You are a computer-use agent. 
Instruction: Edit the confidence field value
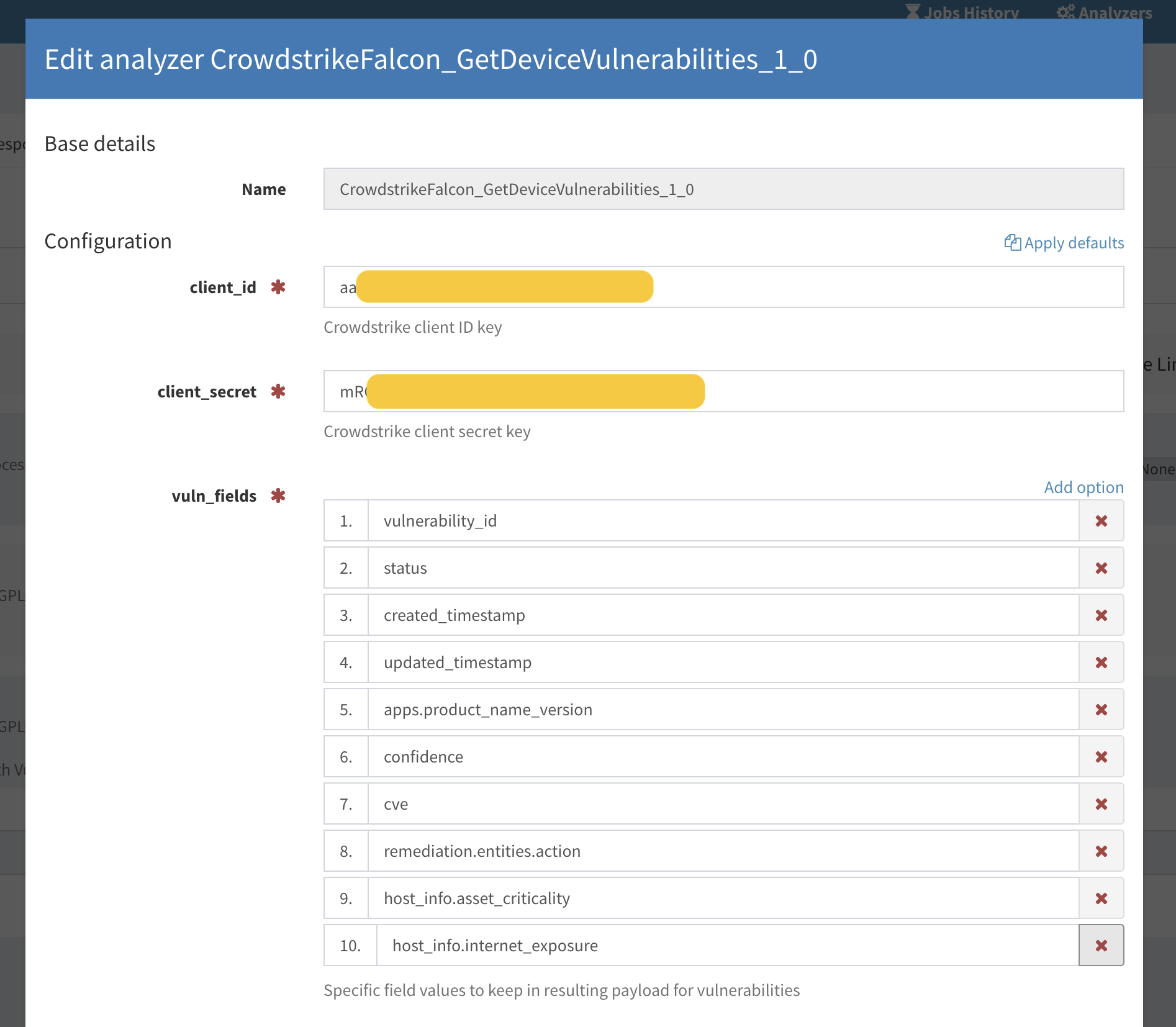click(x=723, y=756)
